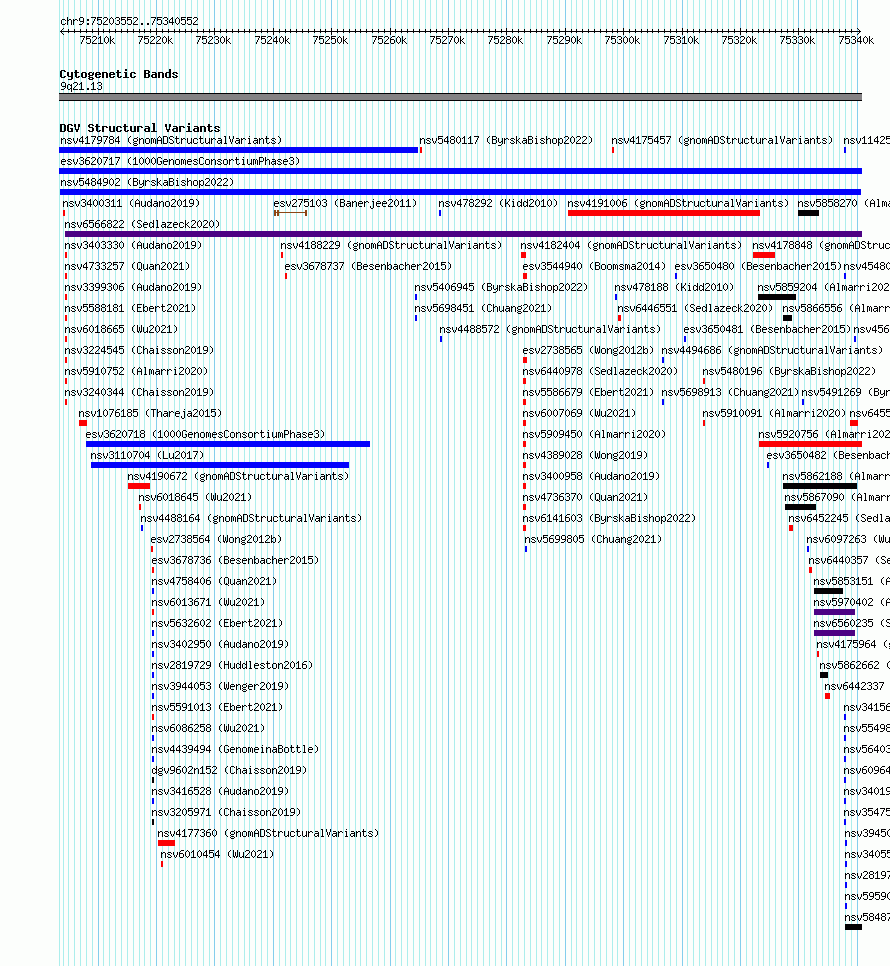
Task: Open the nsv6010454 (Wu2021) label
Action: pos(217,854)
